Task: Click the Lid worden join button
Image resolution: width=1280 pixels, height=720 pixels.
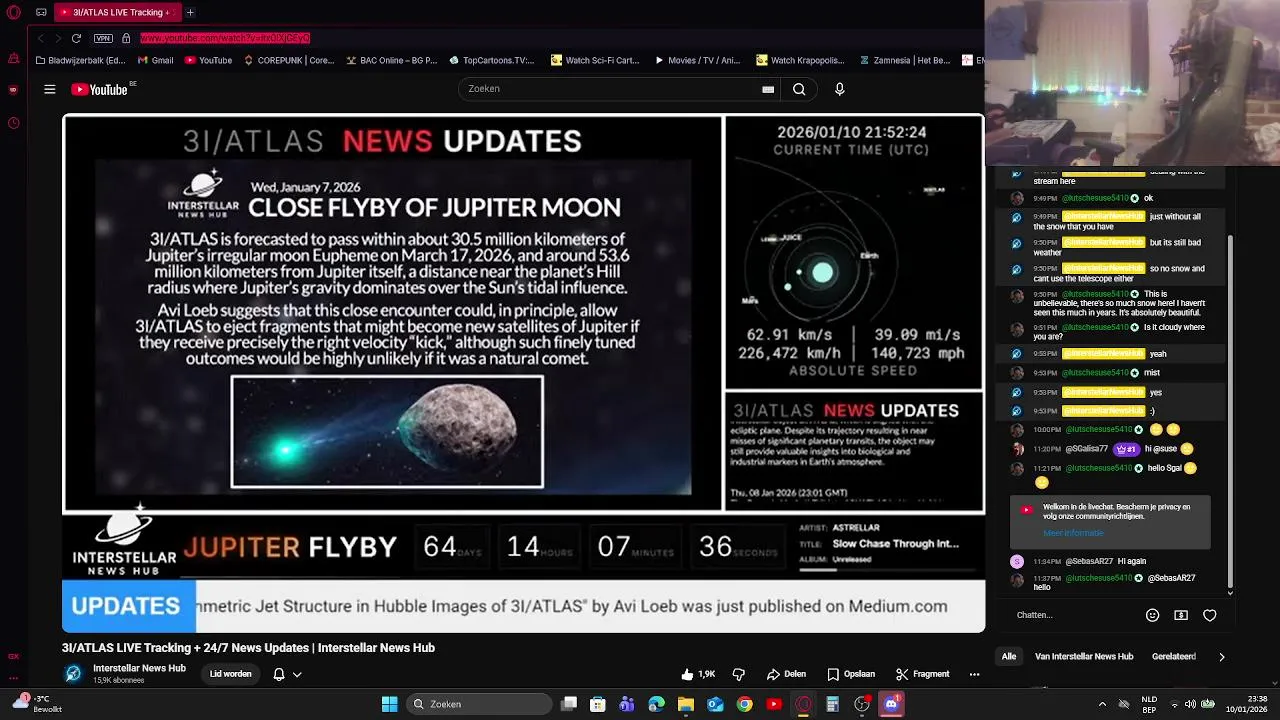Action: 230,674
